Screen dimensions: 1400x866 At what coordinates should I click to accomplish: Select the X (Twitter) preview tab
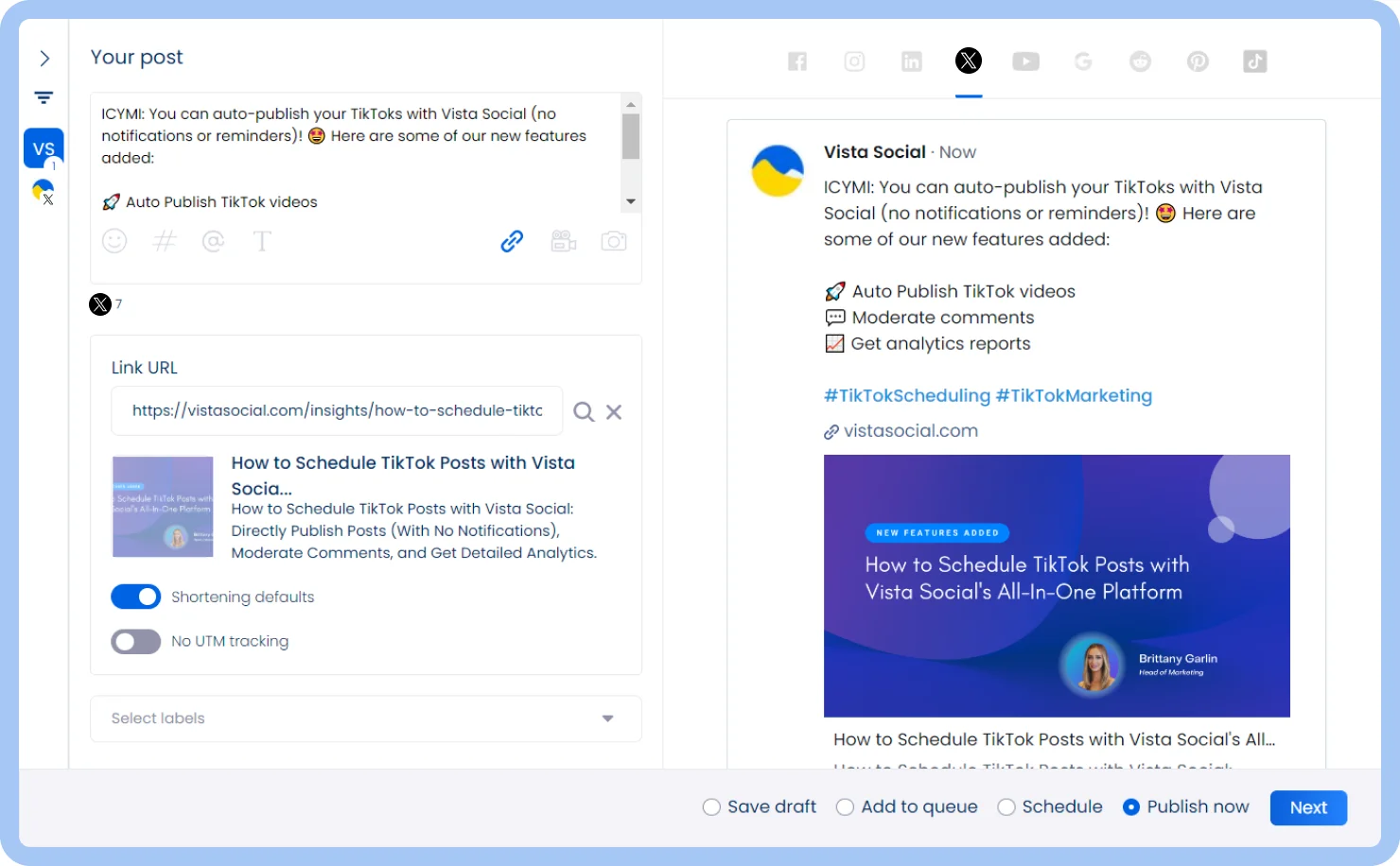[x=969, y=61]
